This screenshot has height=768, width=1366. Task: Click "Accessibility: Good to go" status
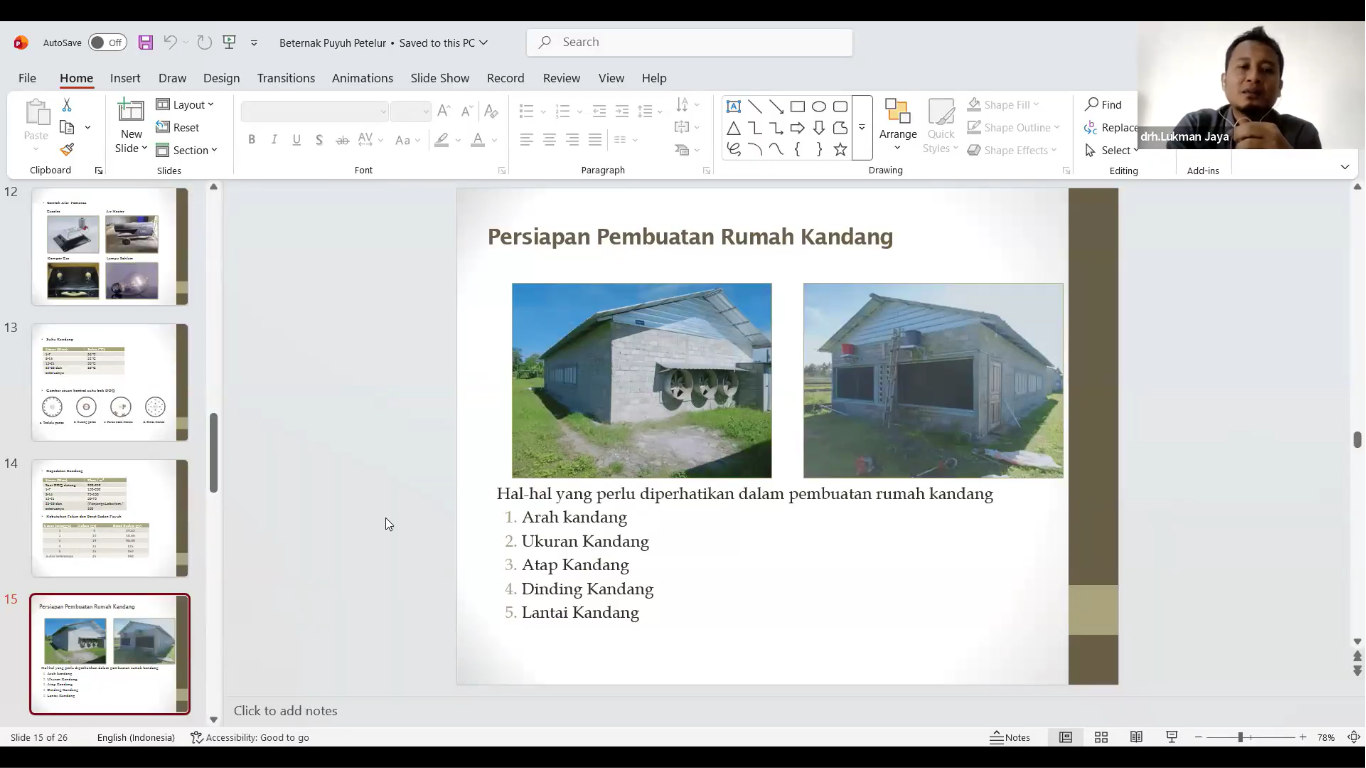coord(250,737)
